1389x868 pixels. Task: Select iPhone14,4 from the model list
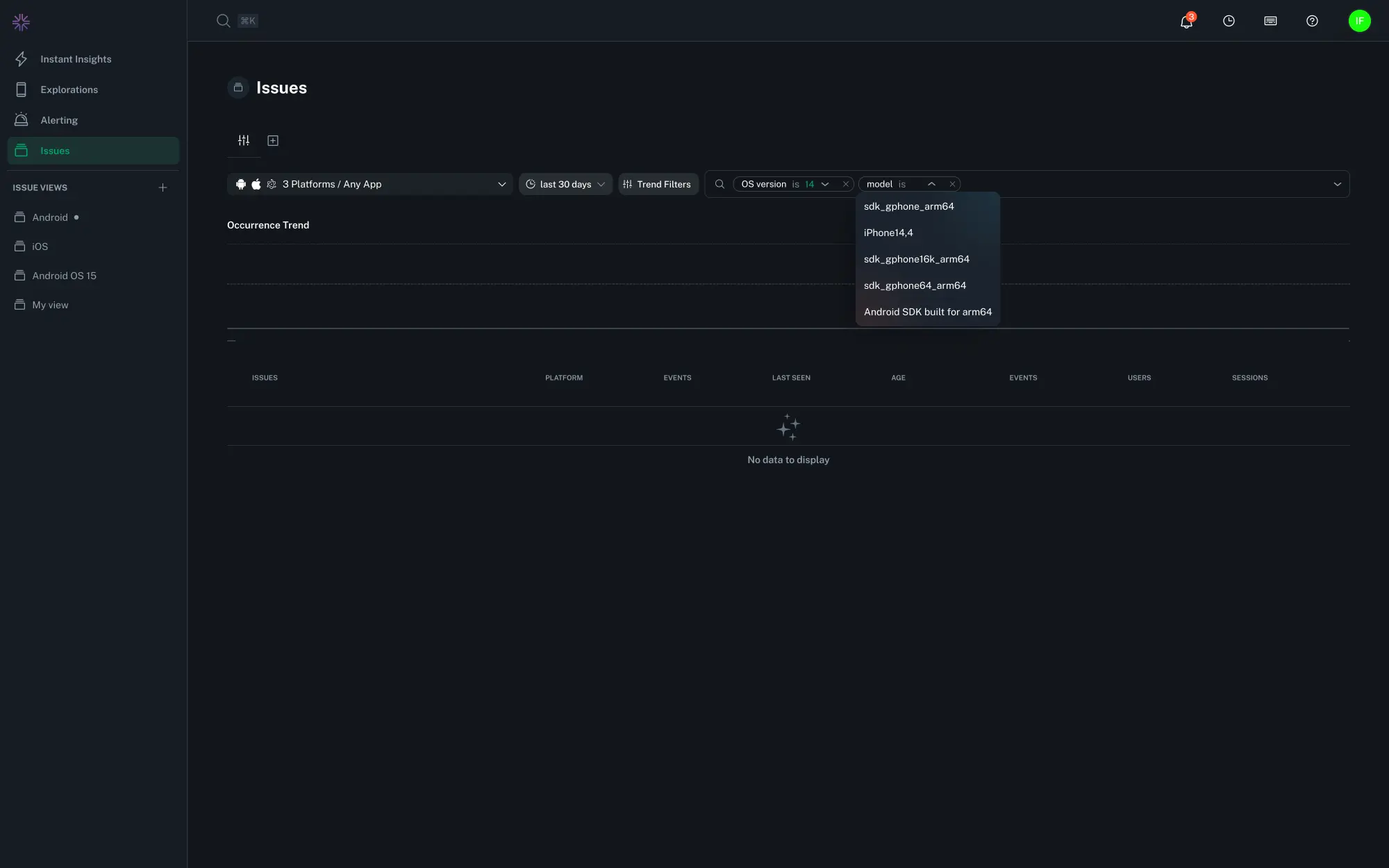coord(889,233)
